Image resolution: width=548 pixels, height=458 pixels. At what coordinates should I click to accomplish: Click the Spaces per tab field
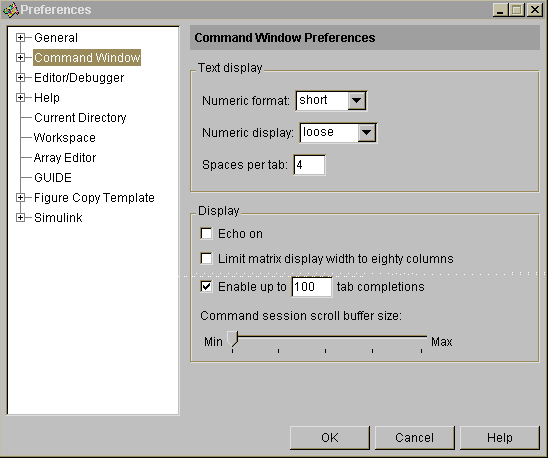(309, 165)
